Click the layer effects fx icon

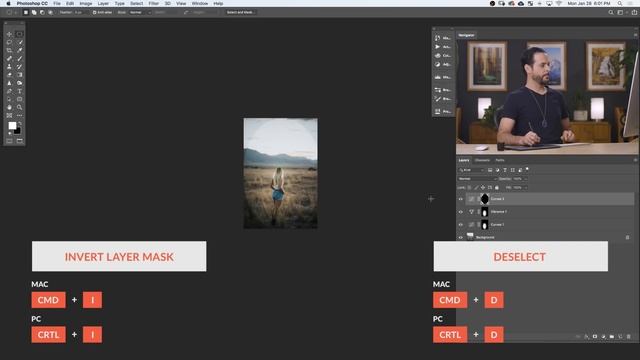pyautogui.click(x=587, y=337)
